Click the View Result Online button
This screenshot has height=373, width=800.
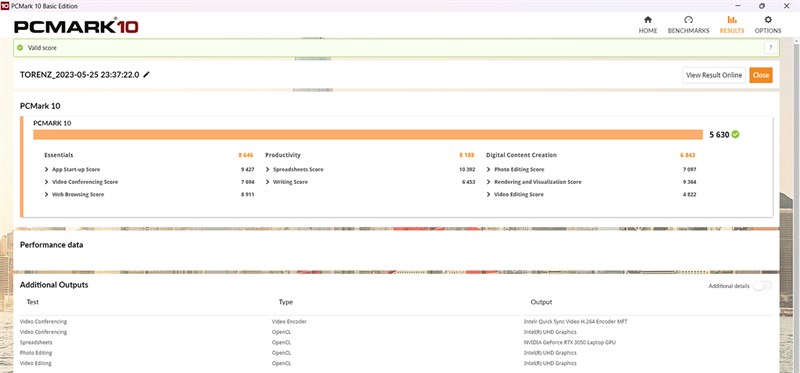(x=714, y=75)
